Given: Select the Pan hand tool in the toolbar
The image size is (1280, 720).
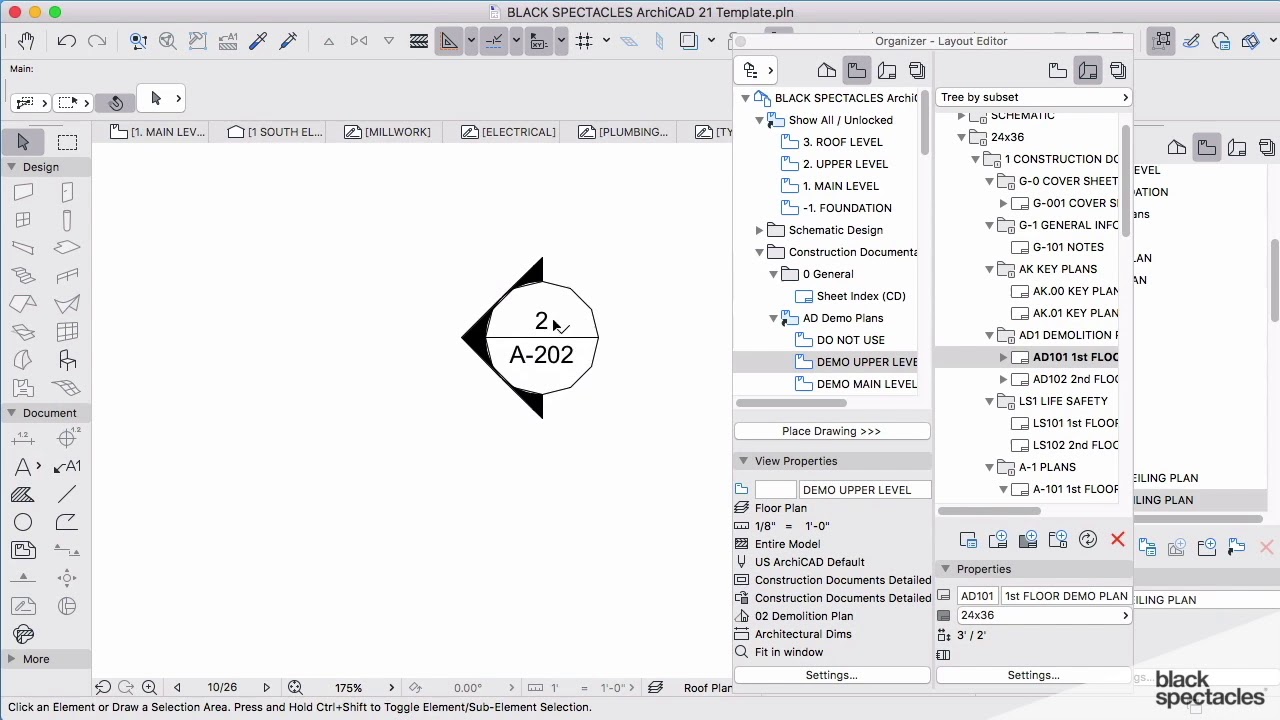Looking at the screenshot, I should [26, 41].
